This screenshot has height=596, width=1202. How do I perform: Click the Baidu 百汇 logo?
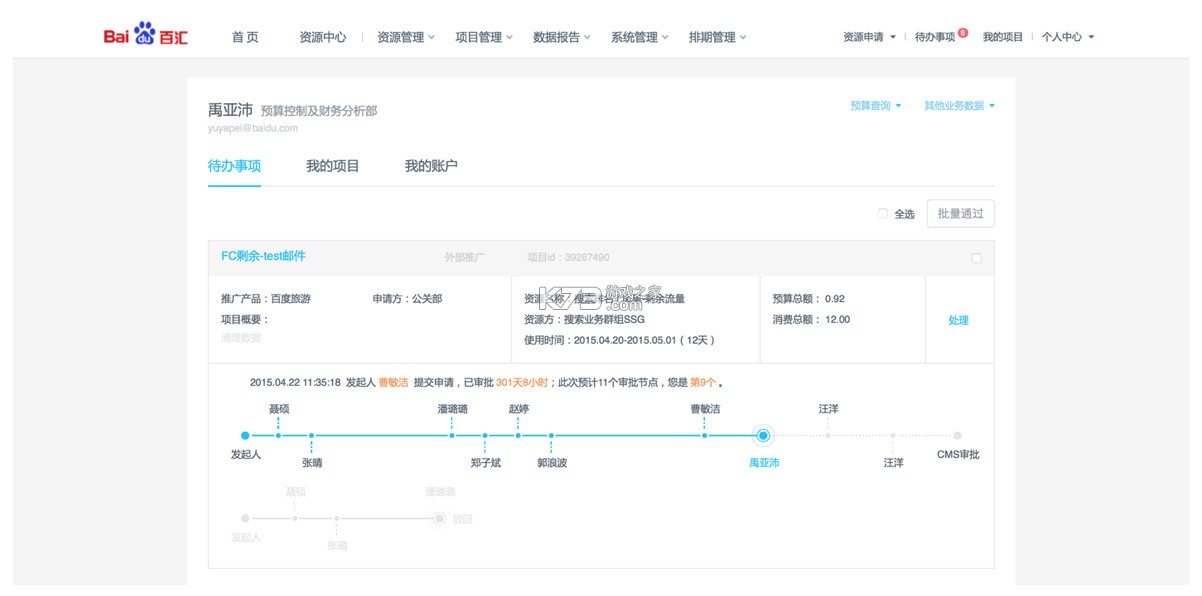[x=146, y=36]
